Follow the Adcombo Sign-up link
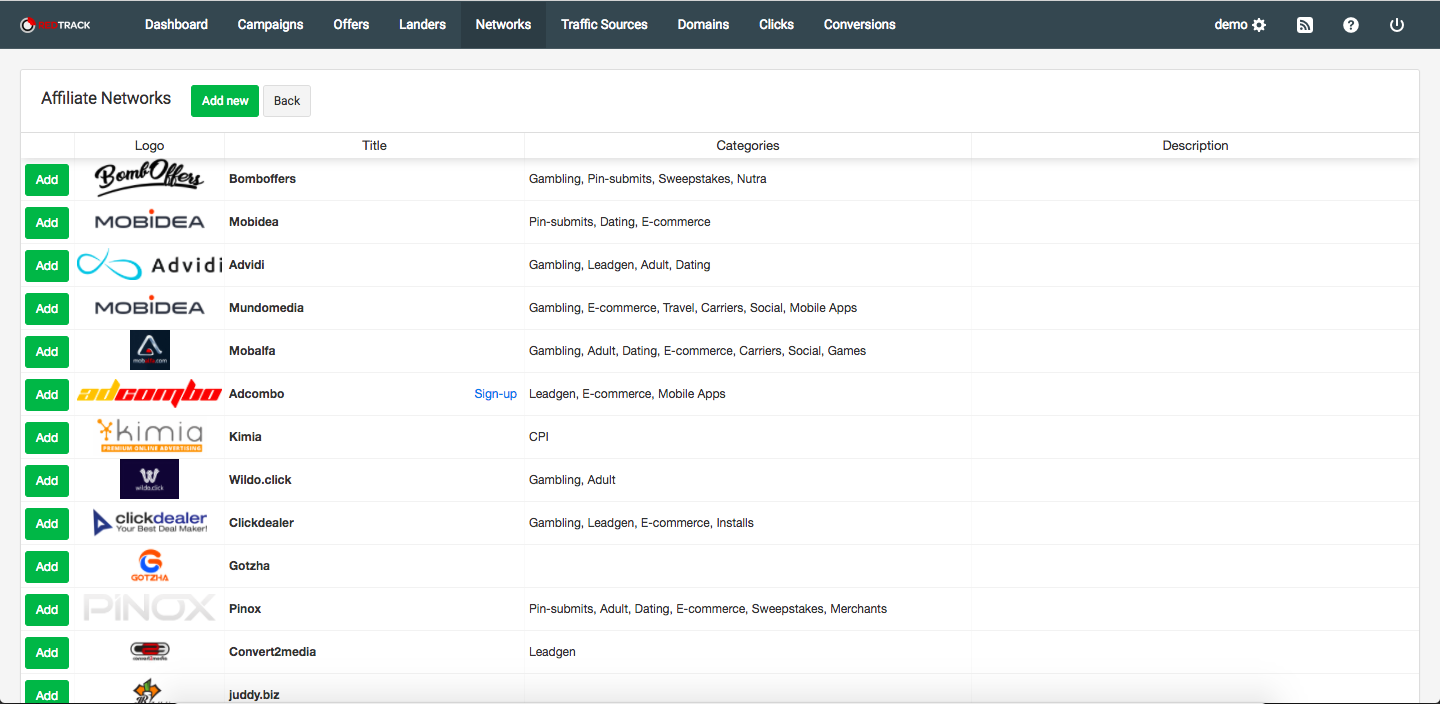 click(495, 394)
